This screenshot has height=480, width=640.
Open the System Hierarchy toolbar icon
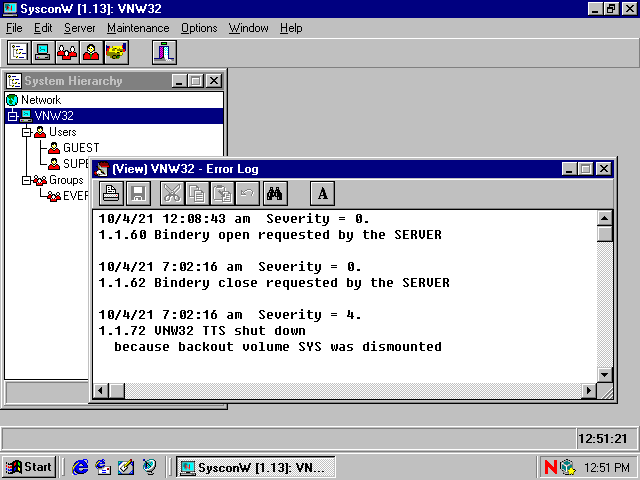point(19,52)
